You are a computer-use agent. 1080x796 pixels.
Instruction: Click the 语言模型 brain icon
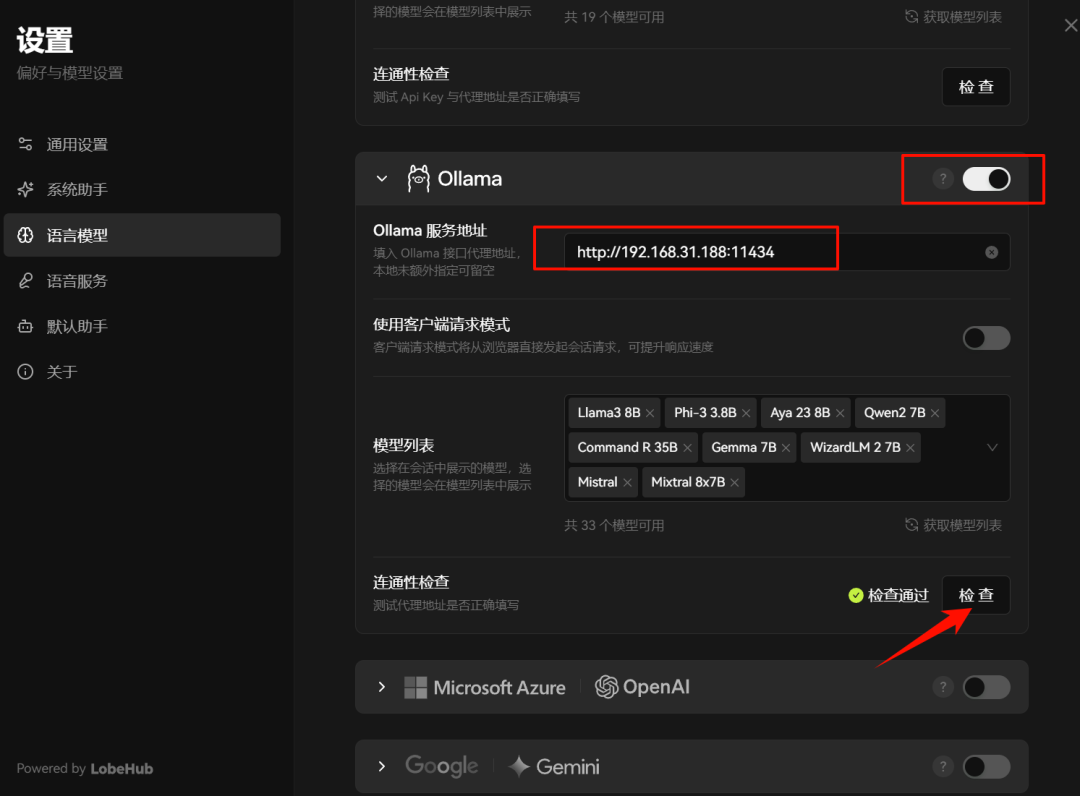click(25, 235)
